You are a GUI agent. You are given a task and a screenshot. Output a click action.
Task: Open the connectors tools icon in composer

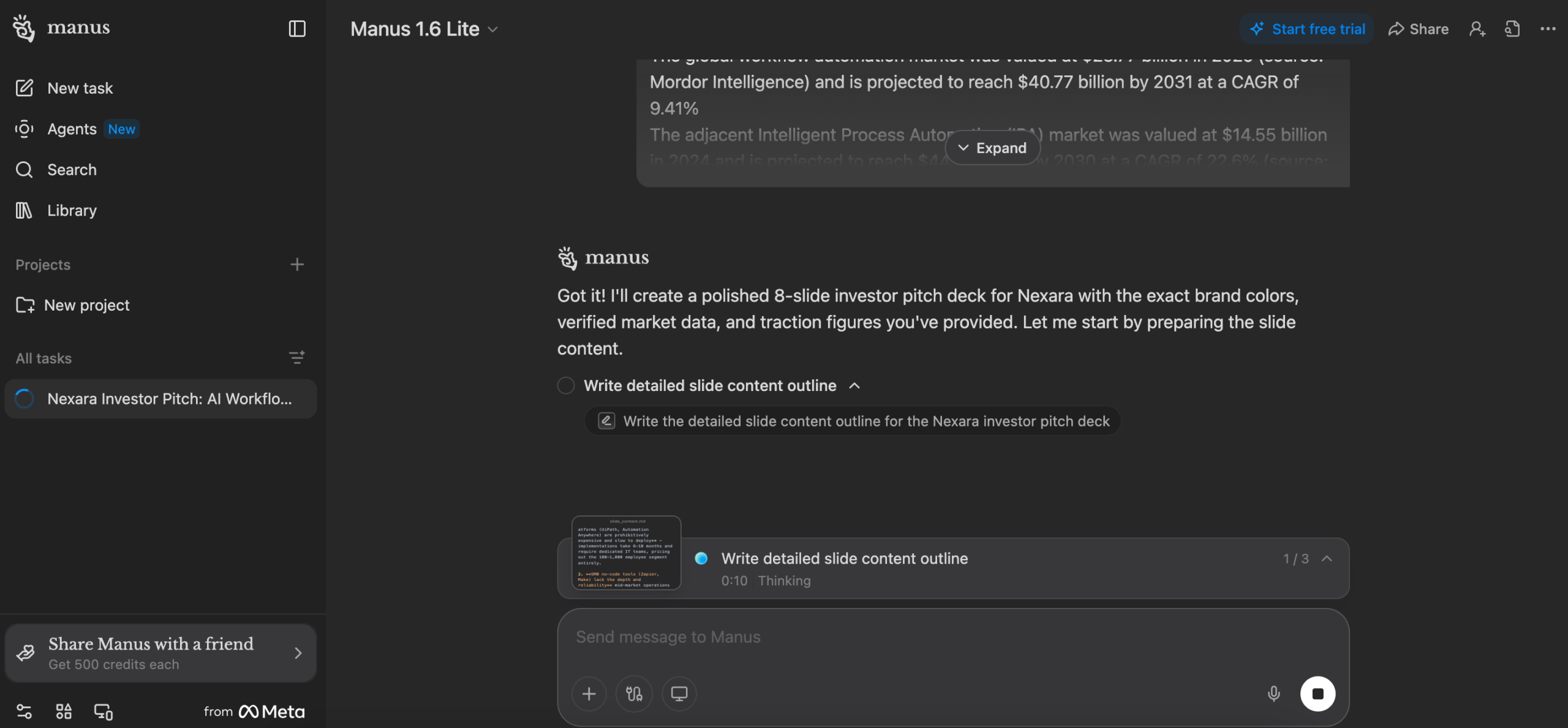pyautogui.click(x=634, y=694)
